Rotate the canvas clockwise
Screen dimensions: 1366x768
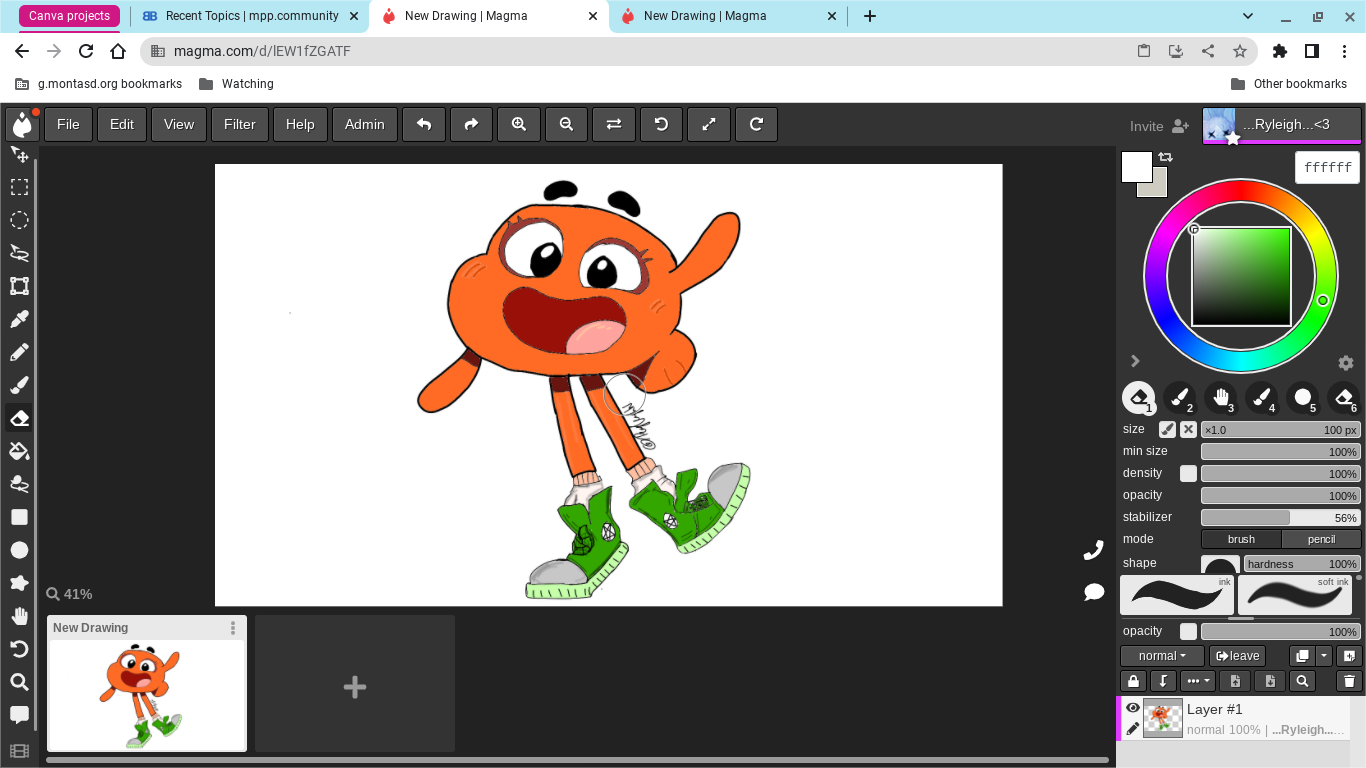[756, 124]
